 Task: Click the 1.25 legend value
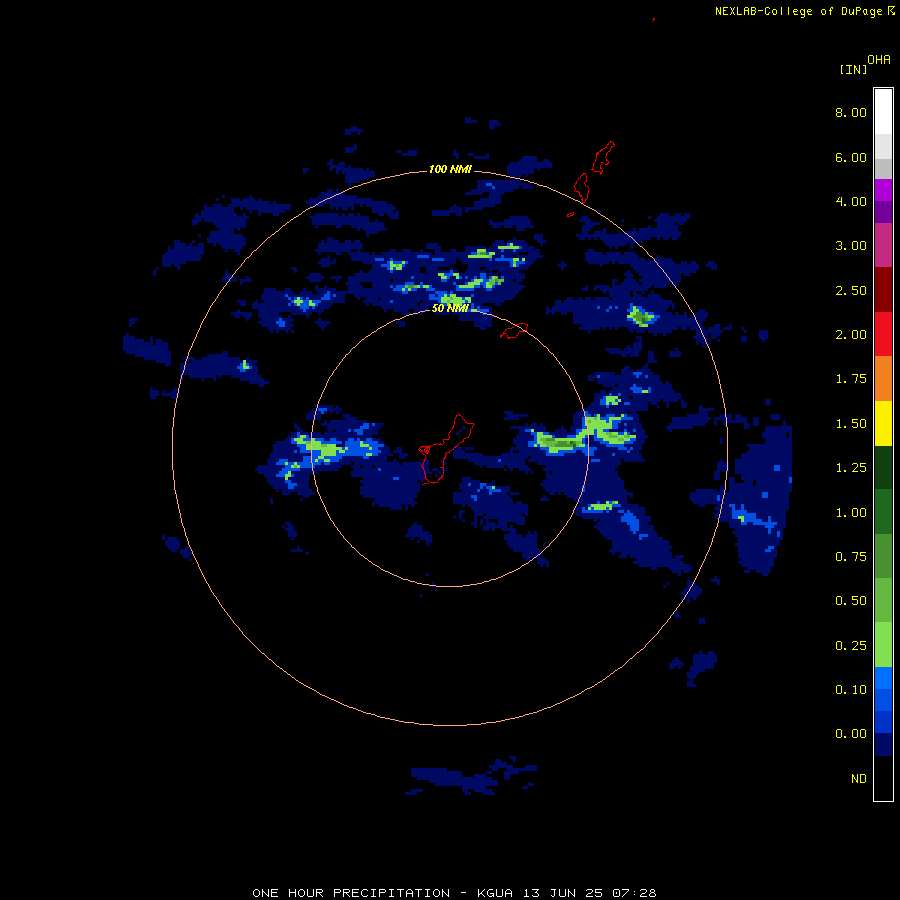click(851, 468)
